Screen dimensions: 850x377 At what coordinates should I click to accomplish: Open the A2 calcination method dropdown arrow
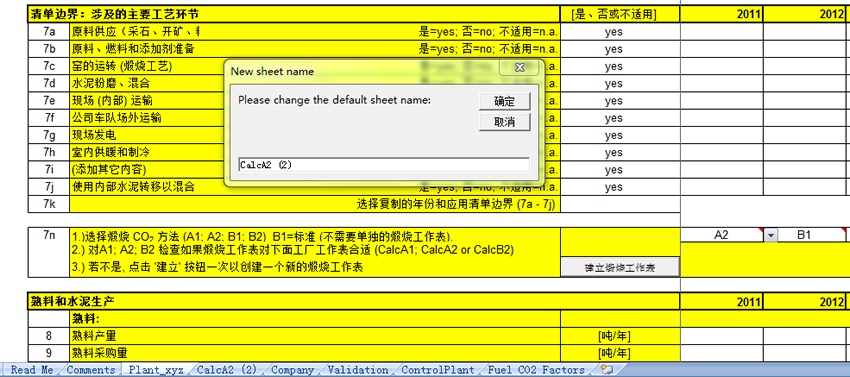(x=770, y=235)
